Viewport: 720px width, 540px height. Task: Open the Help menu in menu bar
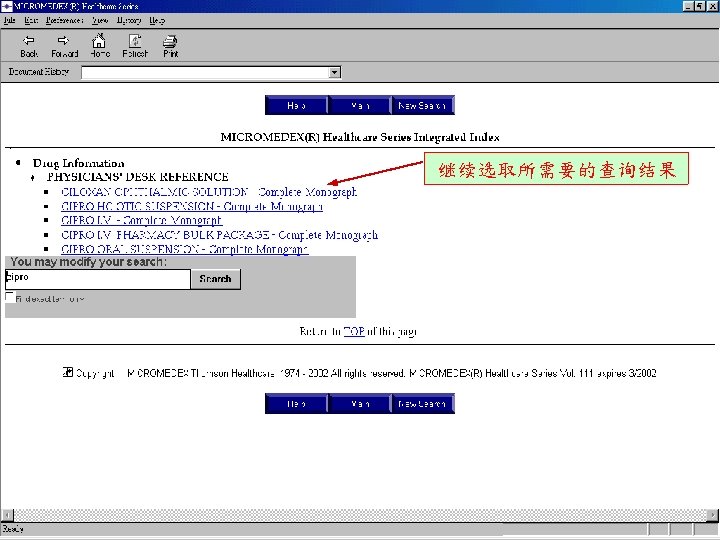click(x=157, y=21)
